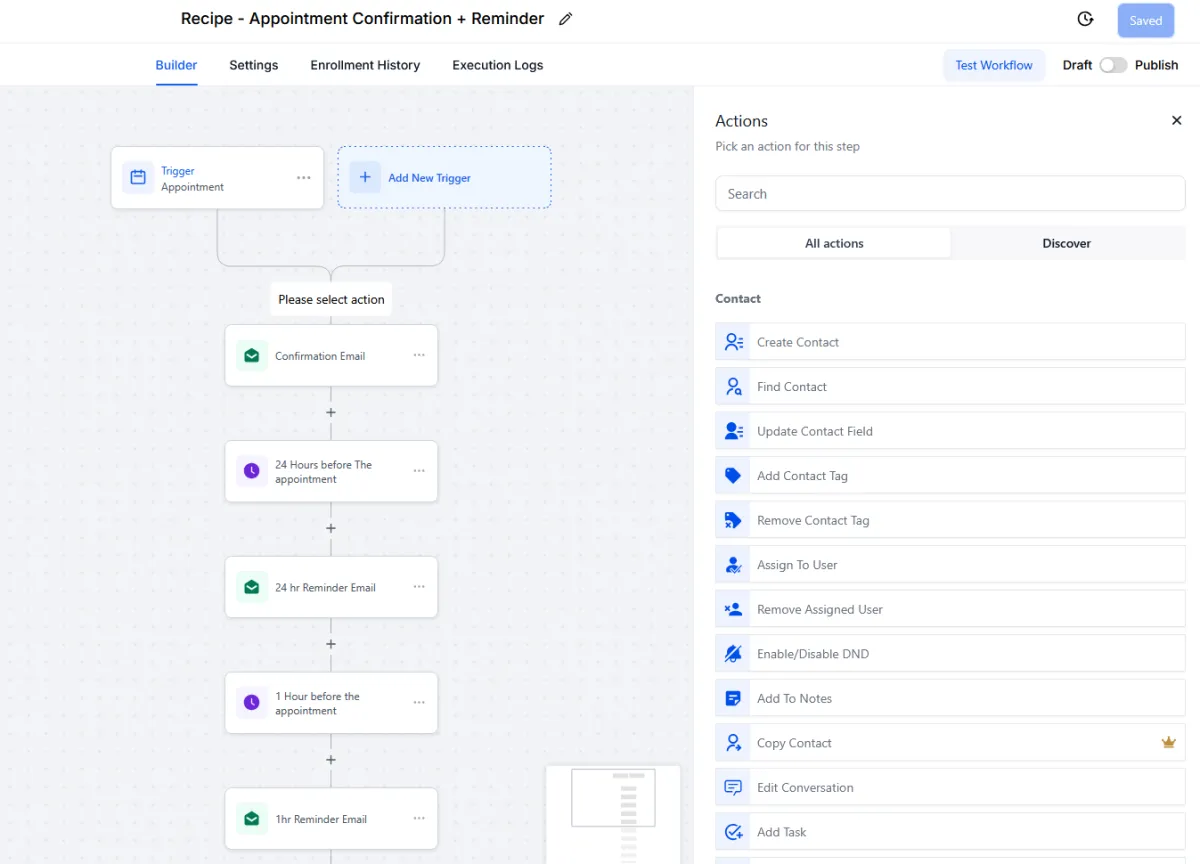Open the Trigger Appointment three-dot menu
The width and height of the screenshot is (1200, 864).
tap(304, 178)
